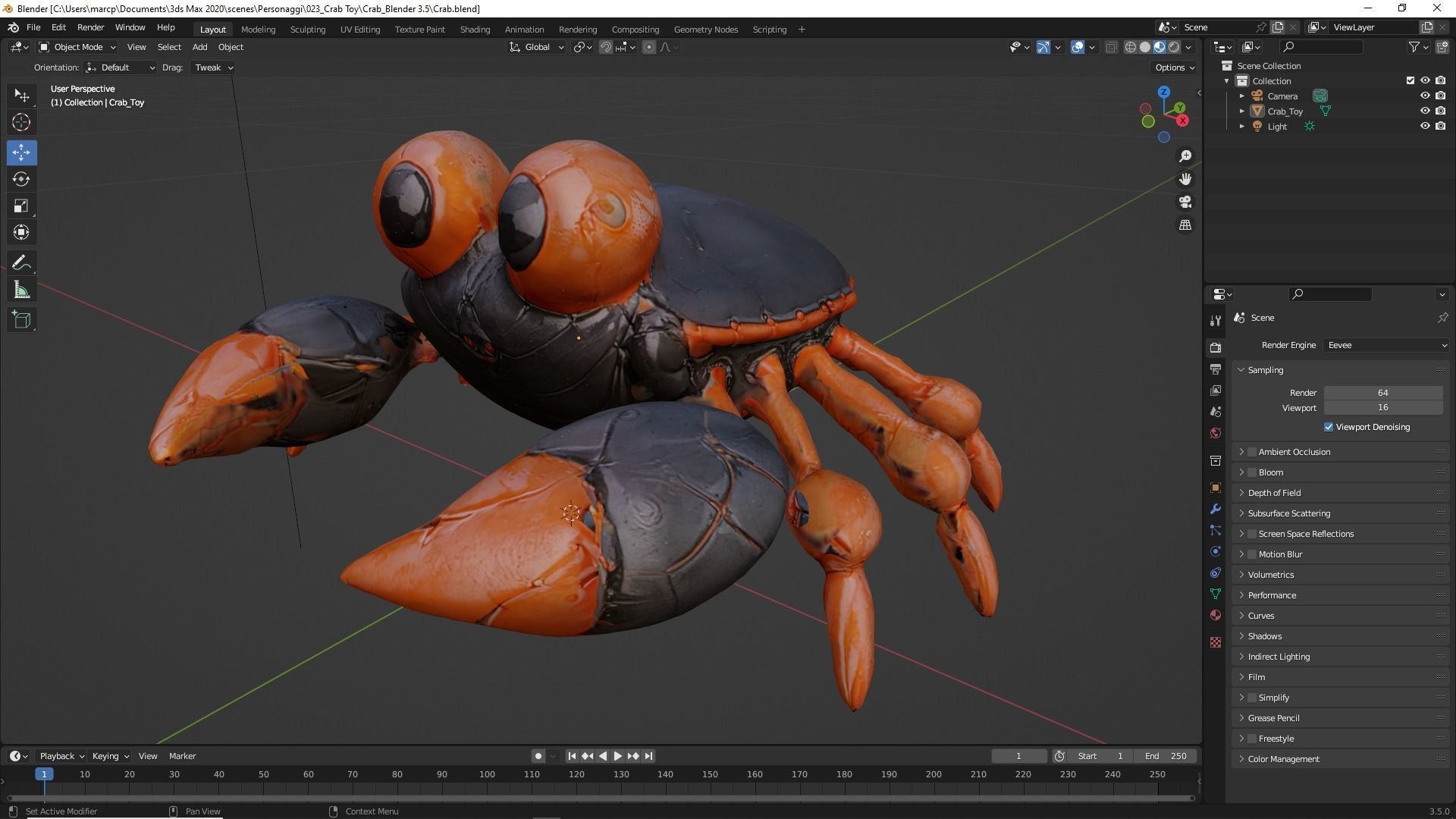Open the Material properties tab
Screen dimensions: 1456x819
[1216, 615]
